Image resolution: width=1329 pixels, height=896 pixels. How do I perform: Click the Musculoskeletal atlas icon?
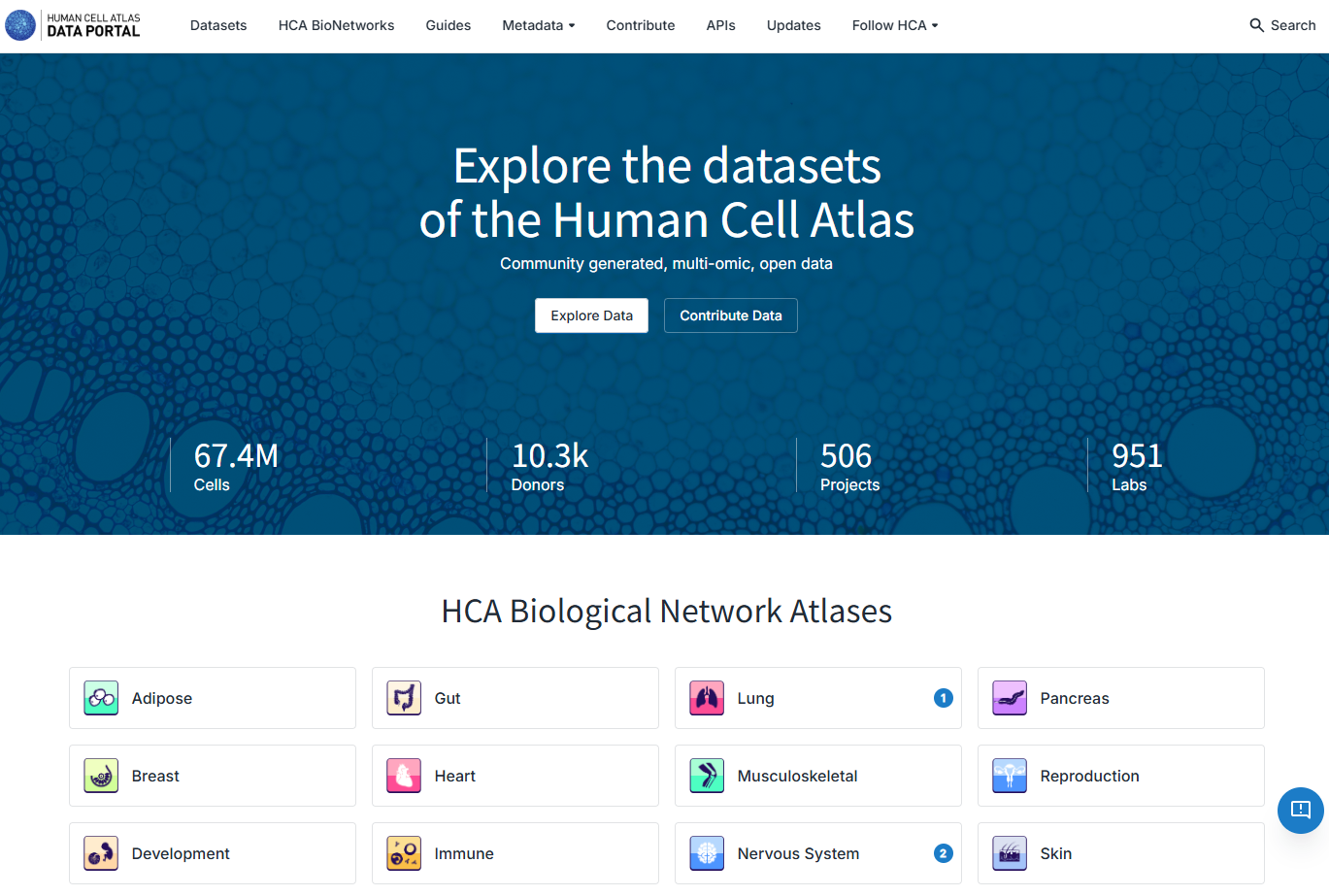pyautogui.click(x=707, y=776)
